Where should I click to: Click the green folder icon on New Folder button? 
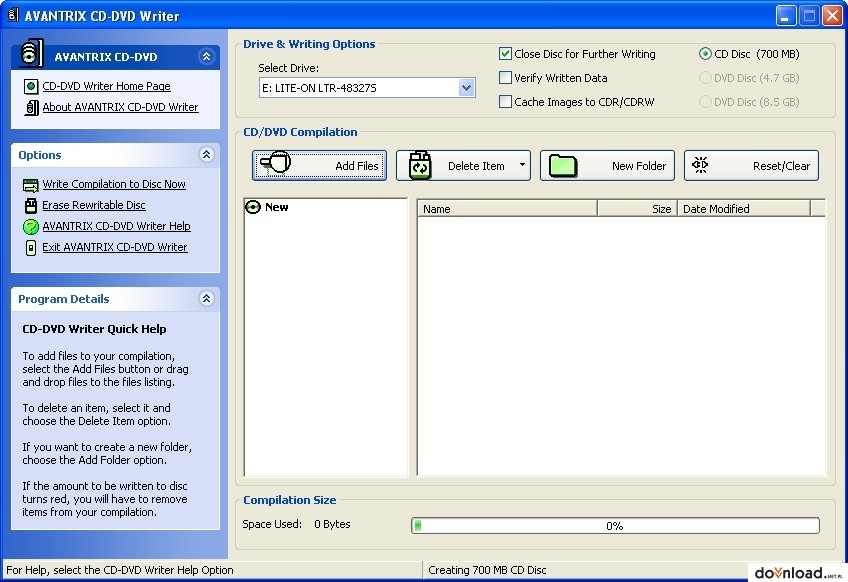coord(563,166)
